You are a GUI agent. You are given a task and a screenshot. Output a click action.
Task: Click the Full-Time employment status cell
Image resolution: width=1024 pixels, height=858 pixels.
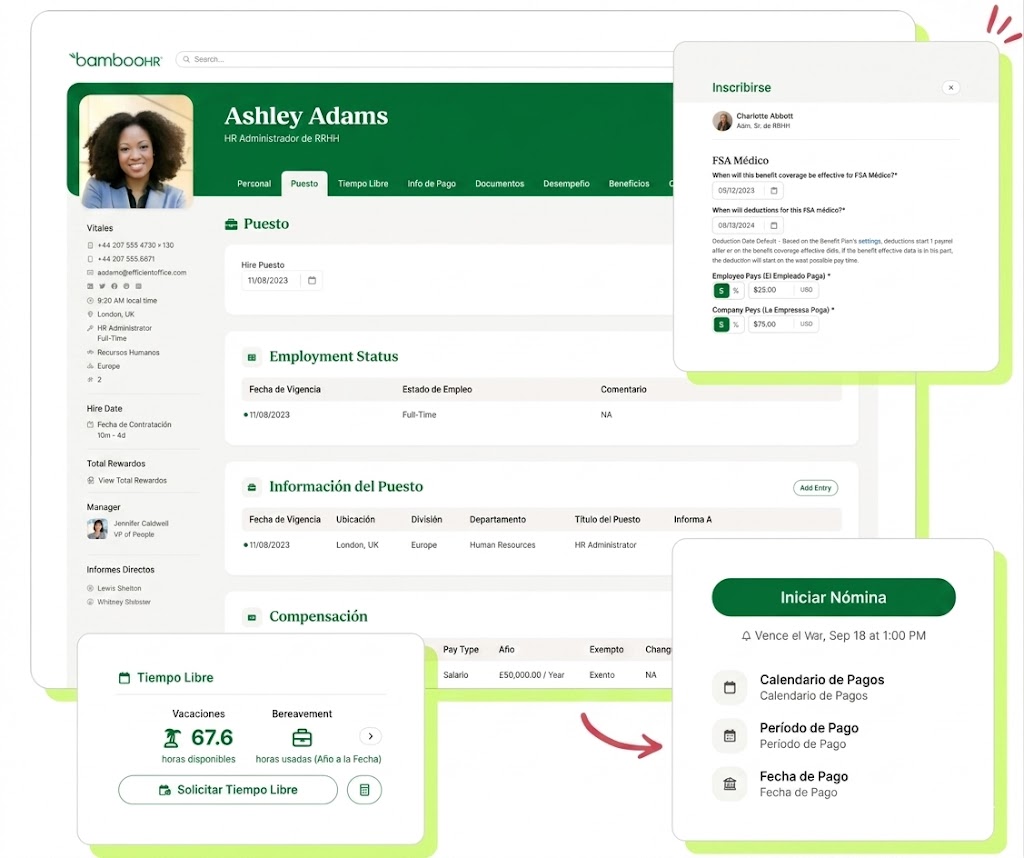click(x=419, y=415)
